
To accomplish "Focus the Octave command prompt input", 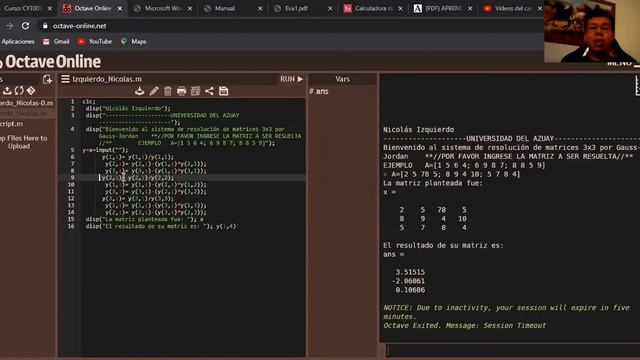I will tap(513, 350).
